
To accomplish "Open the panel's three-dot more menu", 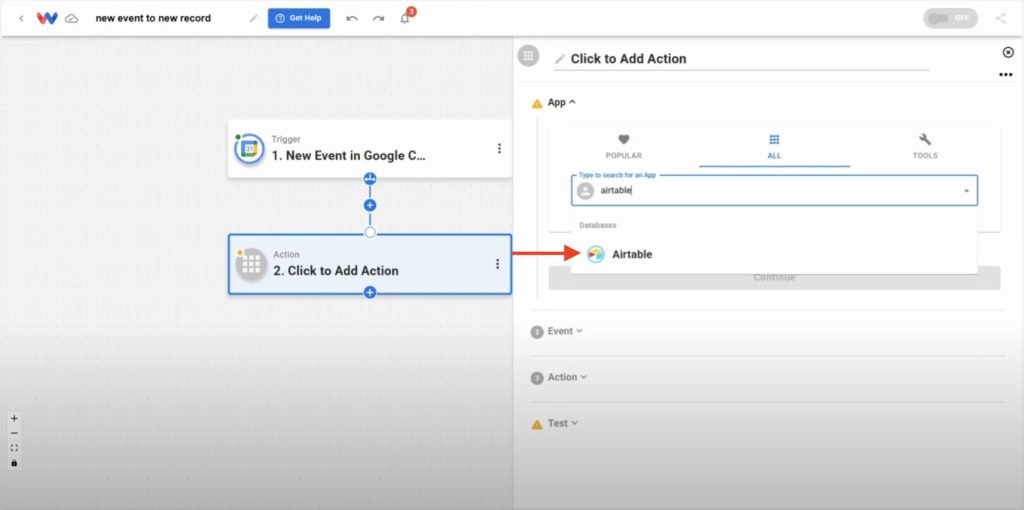I will click(1006, 75).
